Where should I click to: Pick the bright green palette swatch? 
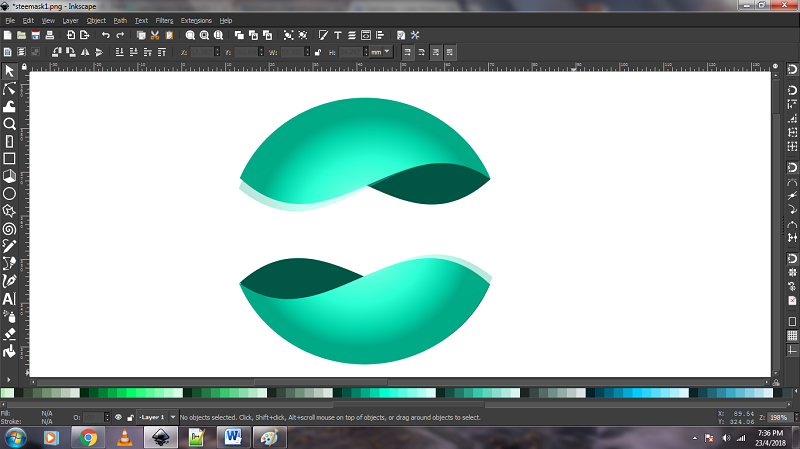click(131, 392)
